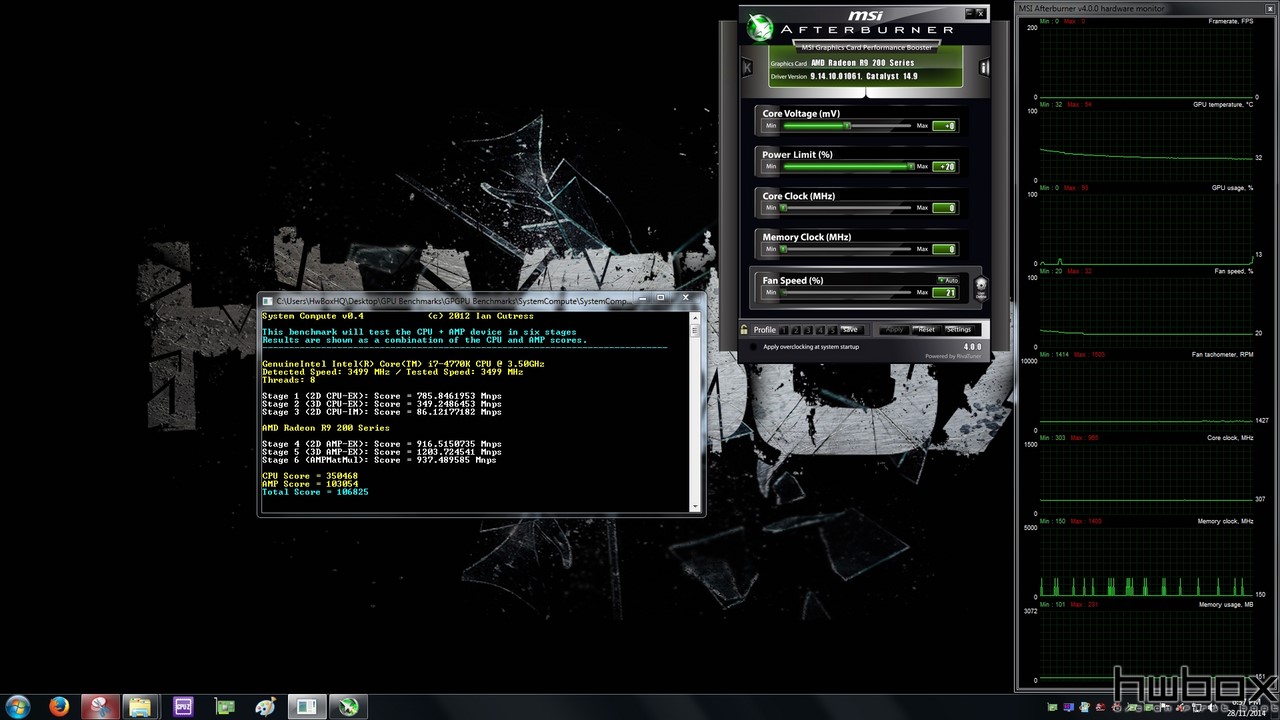Switch to the console window taskbar button
This screenshot has height=720, width=1280.
click(x=308, y=706)
